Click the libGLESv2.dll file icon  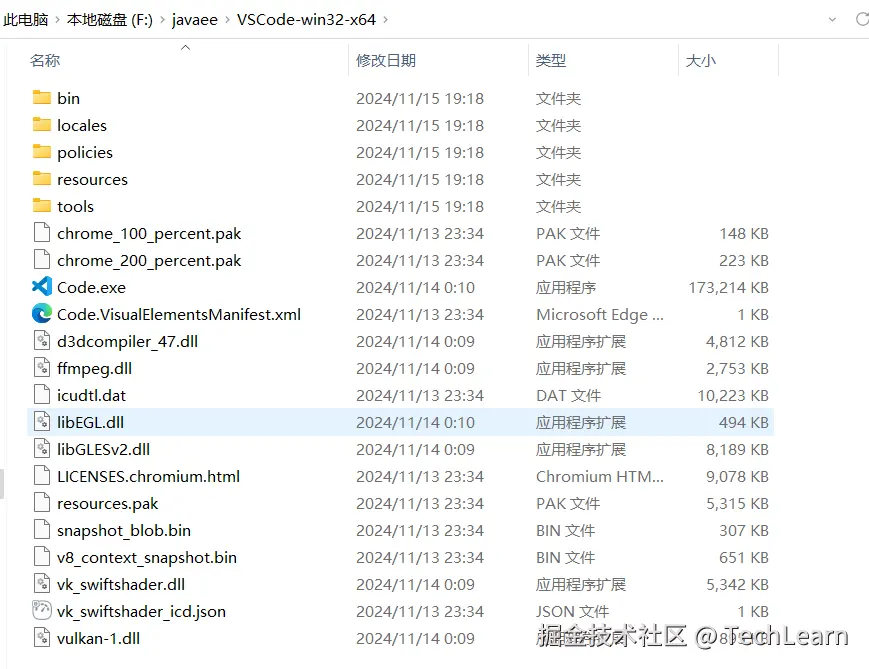(x=42, y=448)
